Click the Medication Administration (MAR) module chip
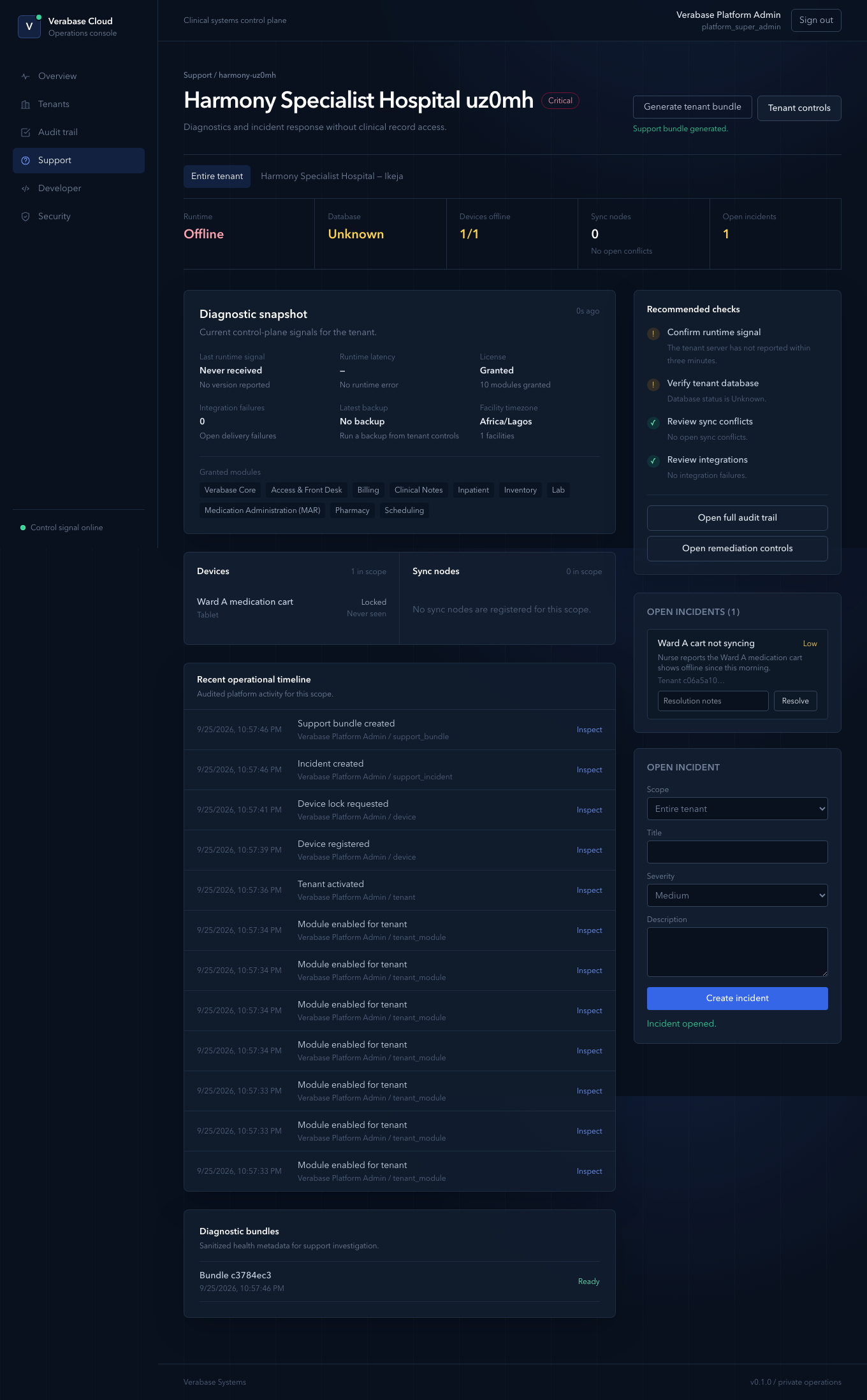Viewport: 867px width, 1400px height. pyautogui.click(x=262, y=510)
